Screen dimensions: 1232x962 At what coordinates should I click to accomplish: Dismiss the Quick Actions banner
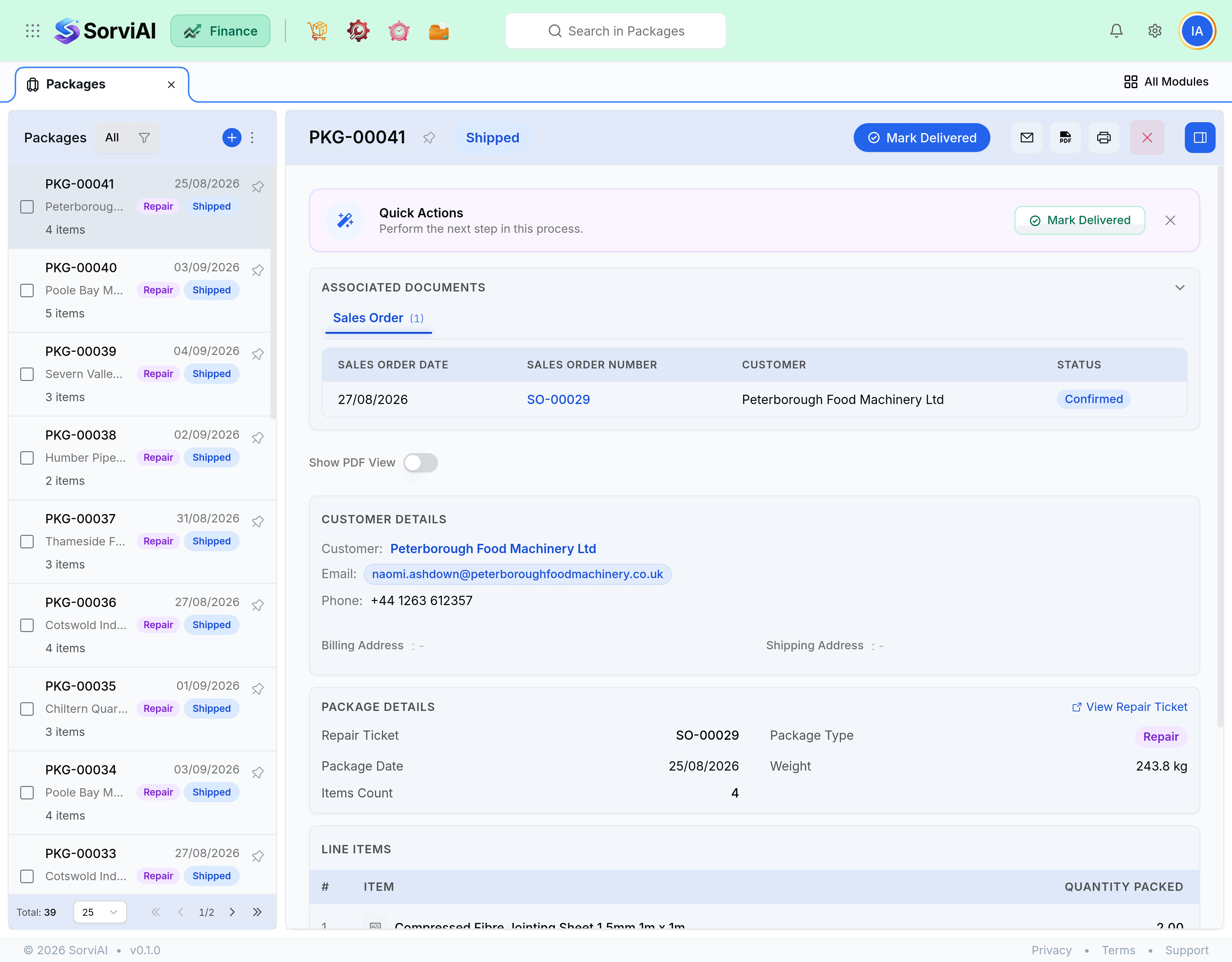1170,221
